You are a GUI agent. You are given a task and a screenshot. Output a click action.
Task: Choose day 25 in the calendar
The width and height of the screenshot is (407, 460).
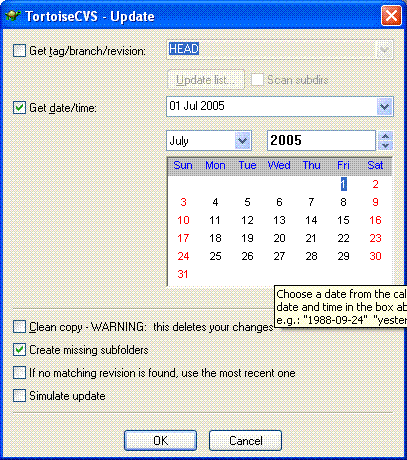(x=215, y=256)
